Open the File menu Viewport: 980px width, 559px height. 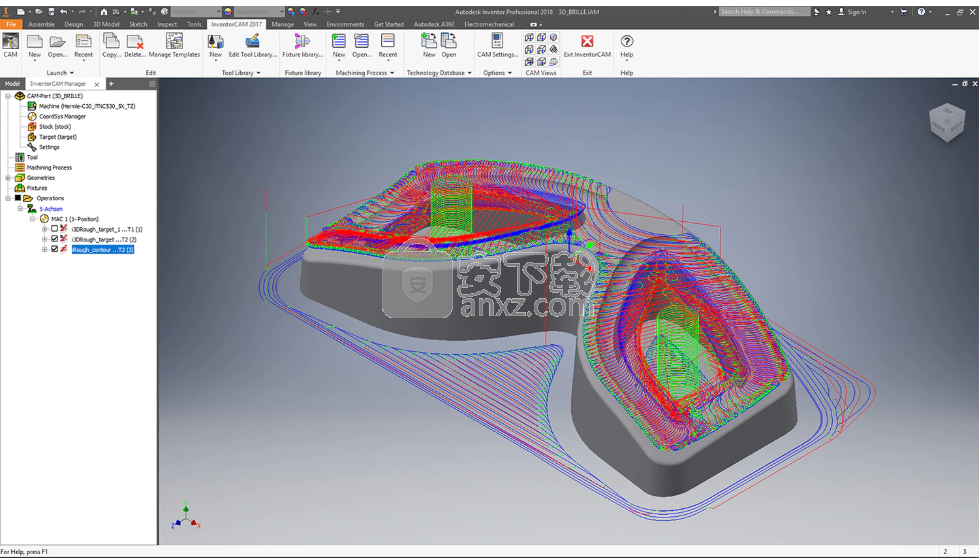(11, 24)
